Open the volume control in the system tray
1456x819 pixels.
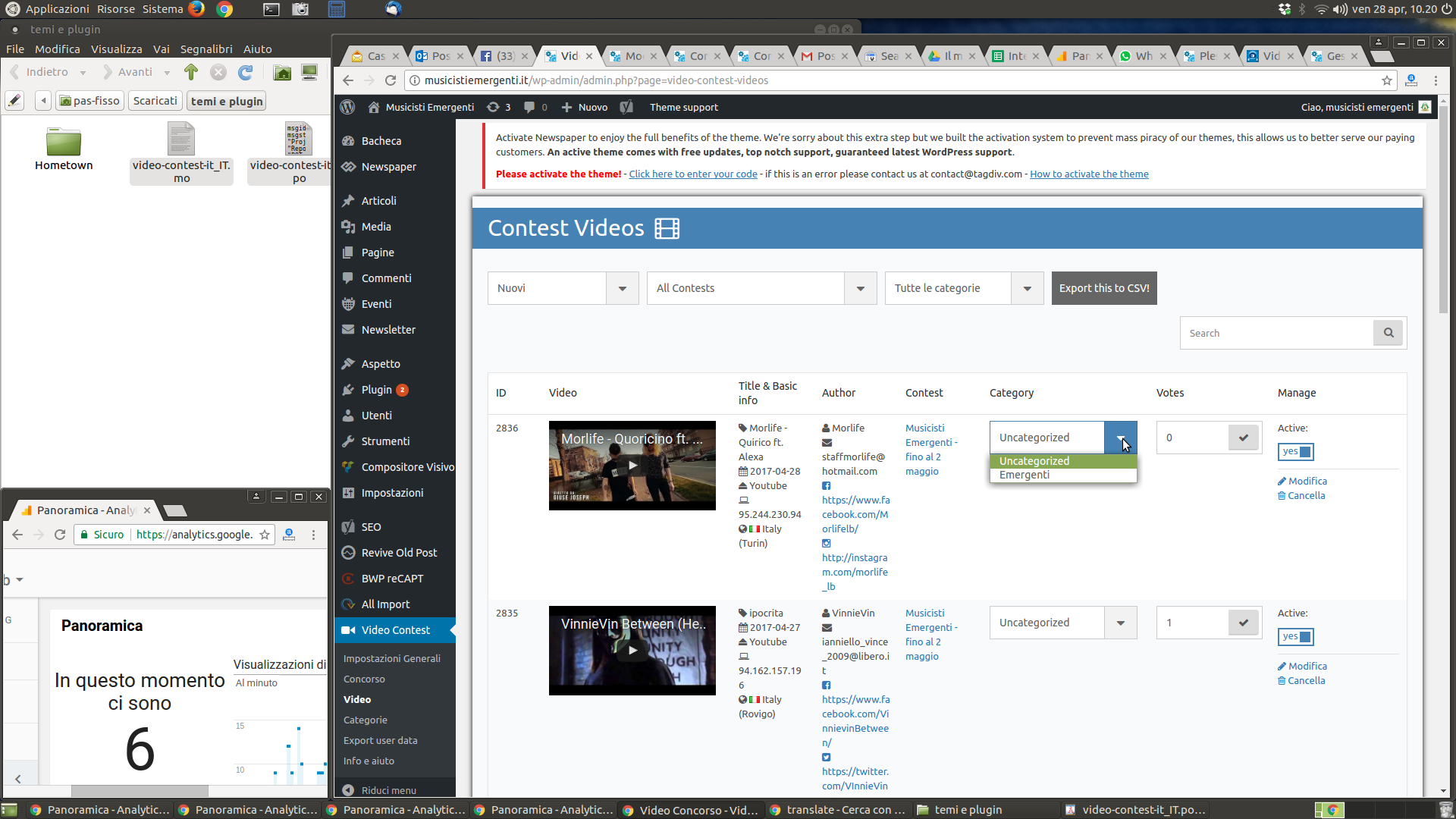tap(1340, 9)
